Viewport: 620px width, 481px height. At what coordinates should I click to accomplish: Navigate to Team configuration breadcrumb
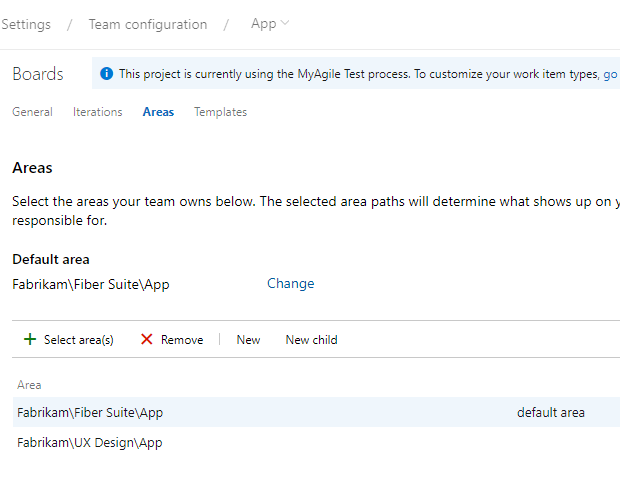(x=148, y=24)
